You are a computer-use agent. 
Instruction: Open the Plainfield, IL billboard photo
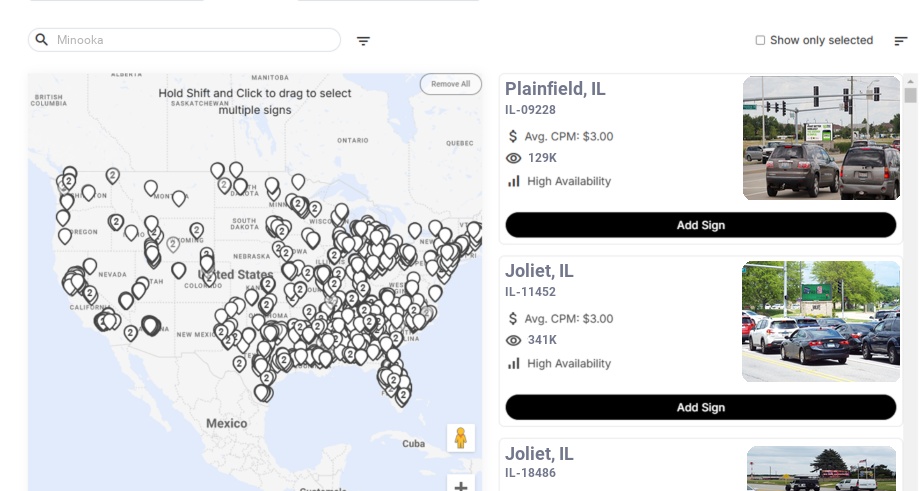tap(821, 139)
